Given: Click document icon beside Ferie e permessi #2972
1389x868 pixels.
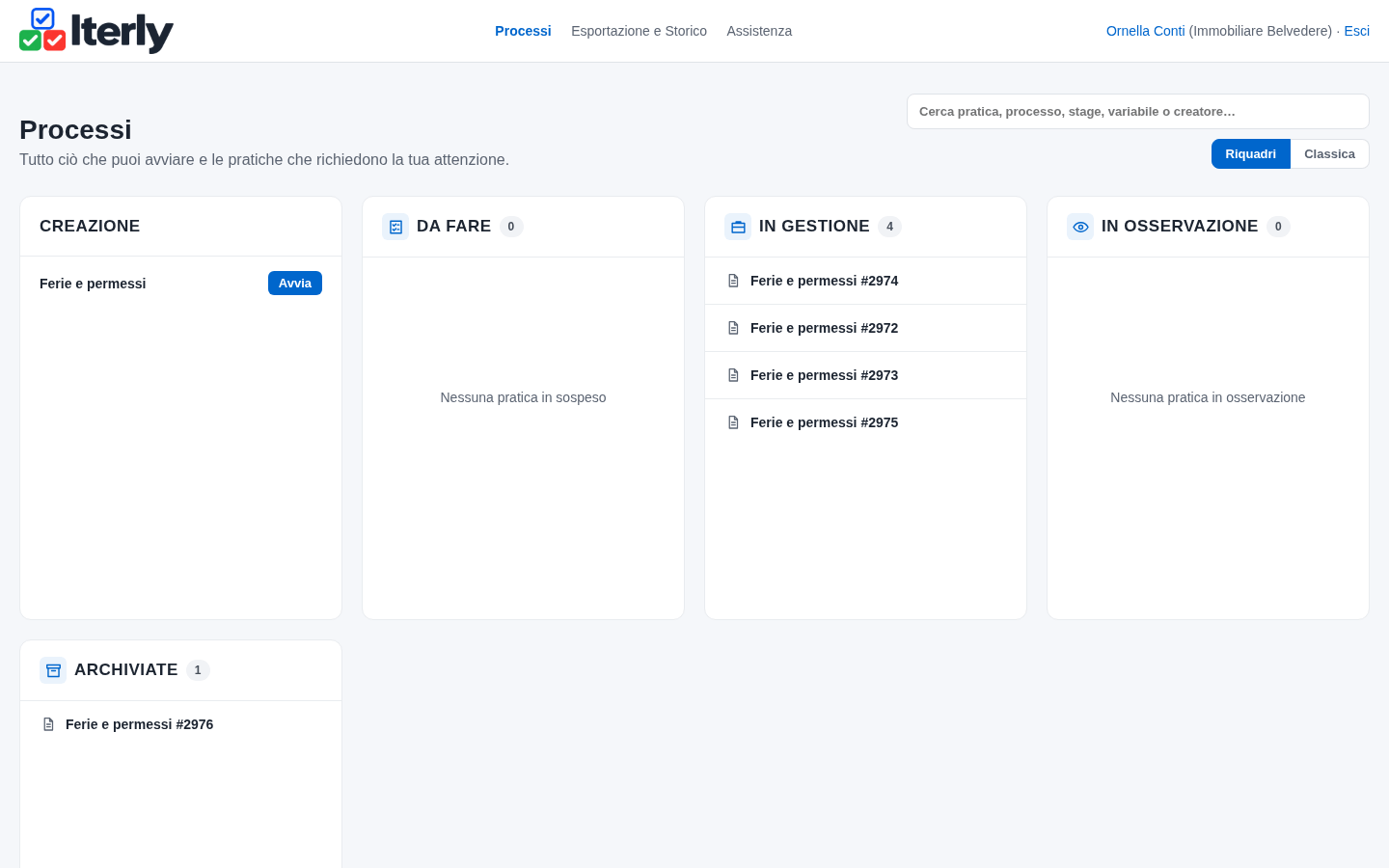Looking at the screenshot, I should 733,328.
